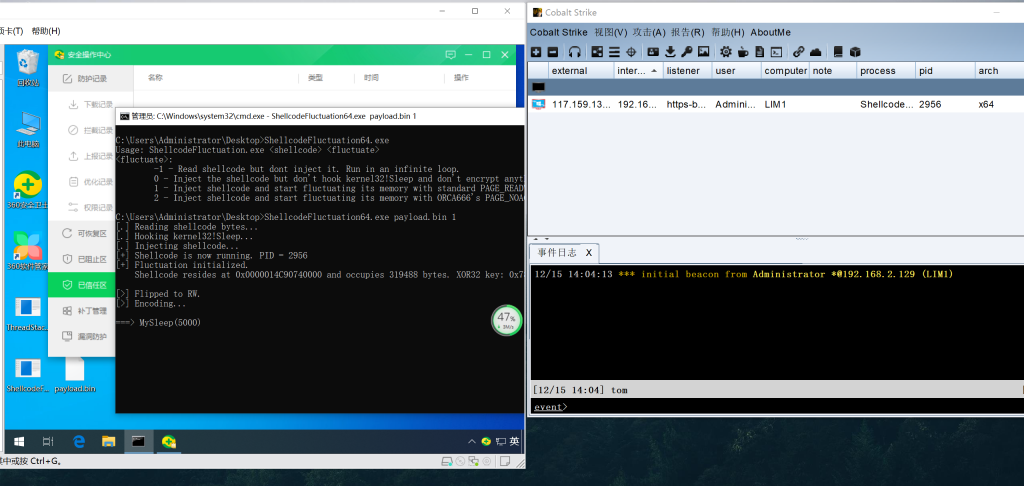The image size is (1024, 486).
Task: Open 已阻止区 in security center sidebar
Action: [83, 259]
